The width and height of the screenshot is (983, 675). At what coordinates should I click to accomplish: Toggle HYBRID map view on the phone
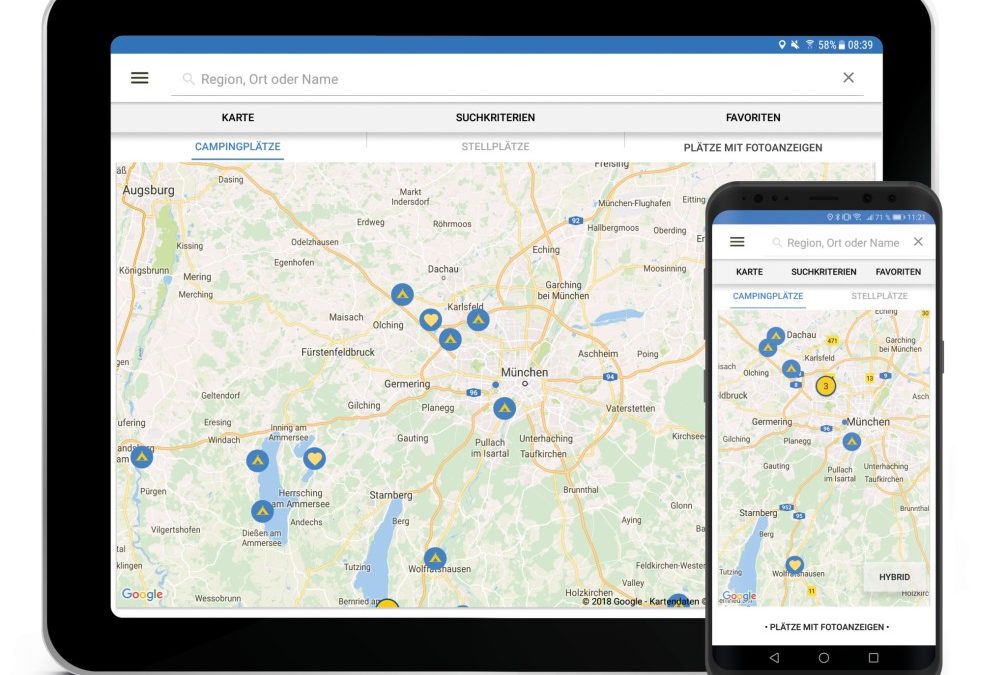point(894,577)
